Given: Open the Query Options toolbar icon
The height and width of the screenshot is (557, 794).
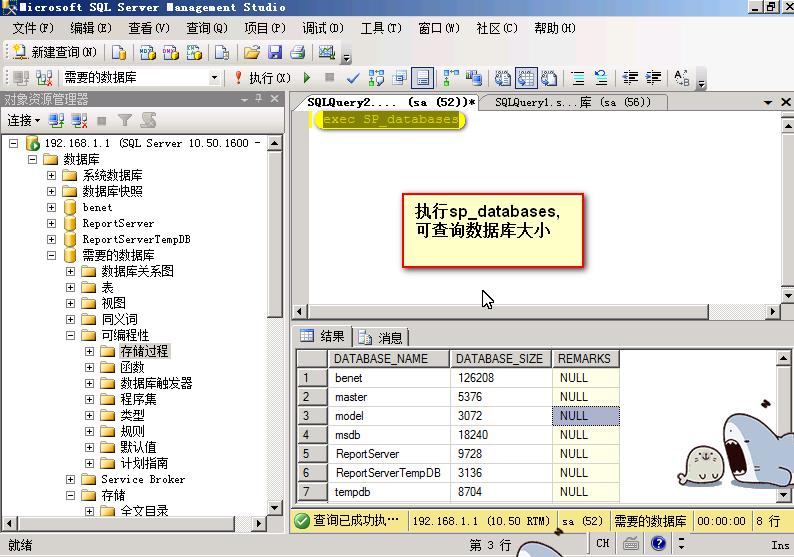Looking at the screenshot, I should [400, 78].
